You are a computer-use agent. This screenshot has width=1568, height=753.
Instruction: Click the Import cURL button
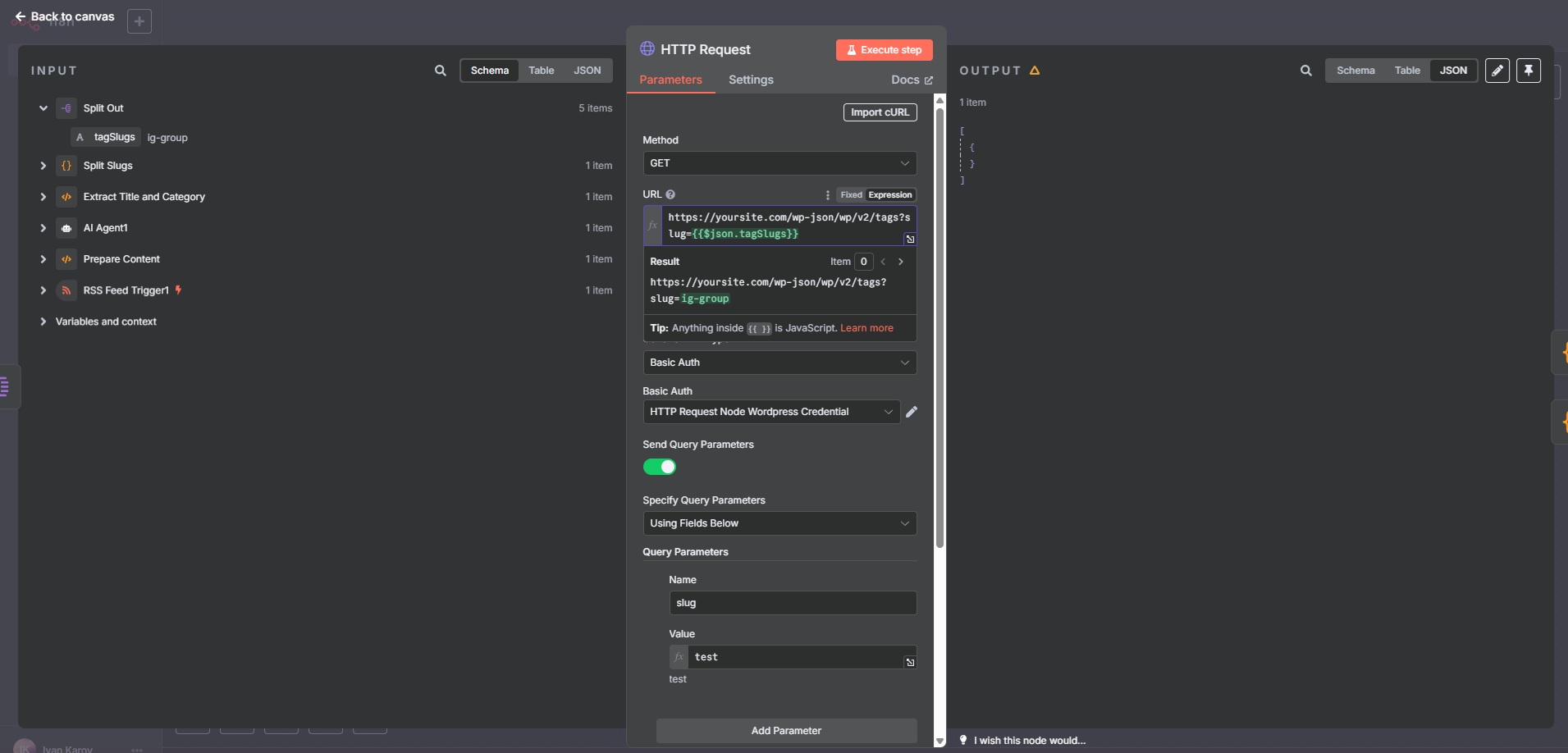coord(880,112)
